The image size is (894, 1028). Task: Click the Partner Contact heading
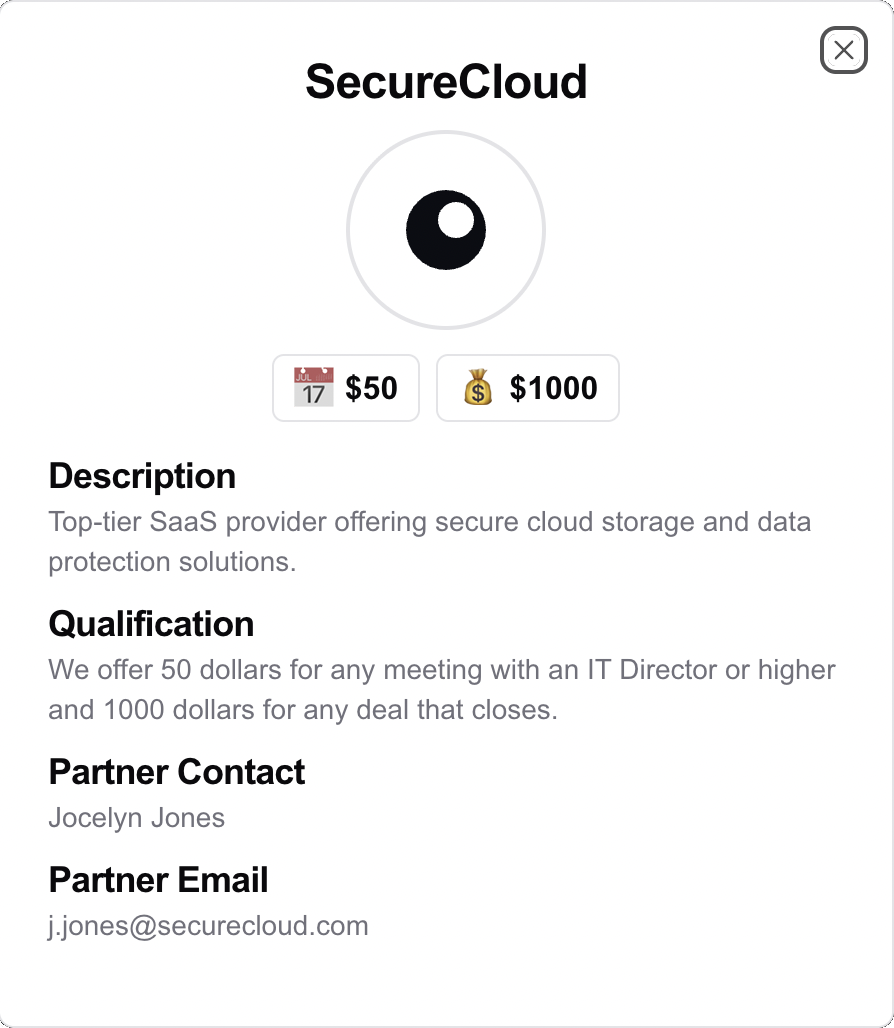(x=177, y=772)
